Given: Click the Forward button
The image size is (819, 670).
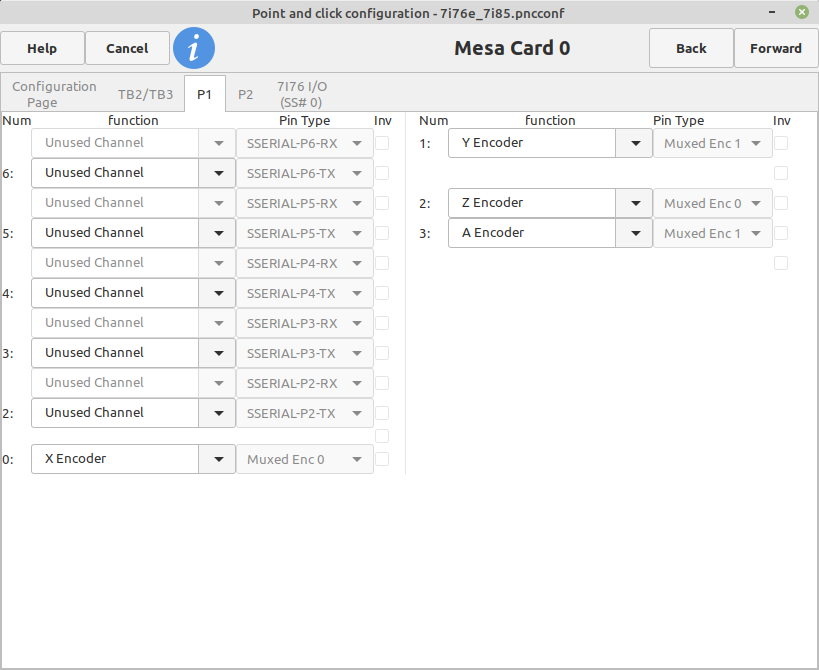Looking at the screenshot, I should coord(776,48).
